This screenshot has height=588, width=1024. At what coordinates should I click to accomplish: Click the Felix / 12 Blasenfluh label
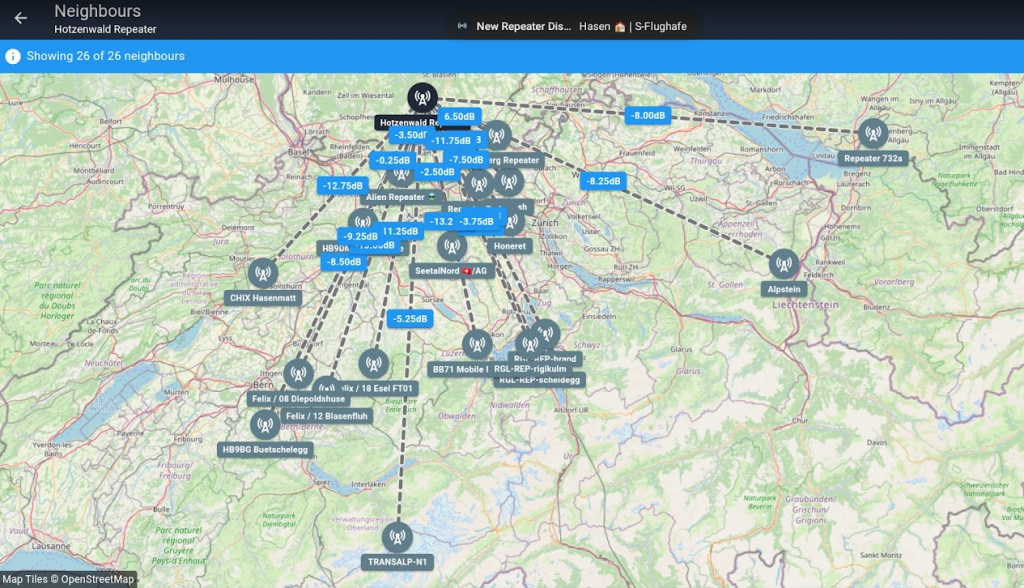point(324,416)
